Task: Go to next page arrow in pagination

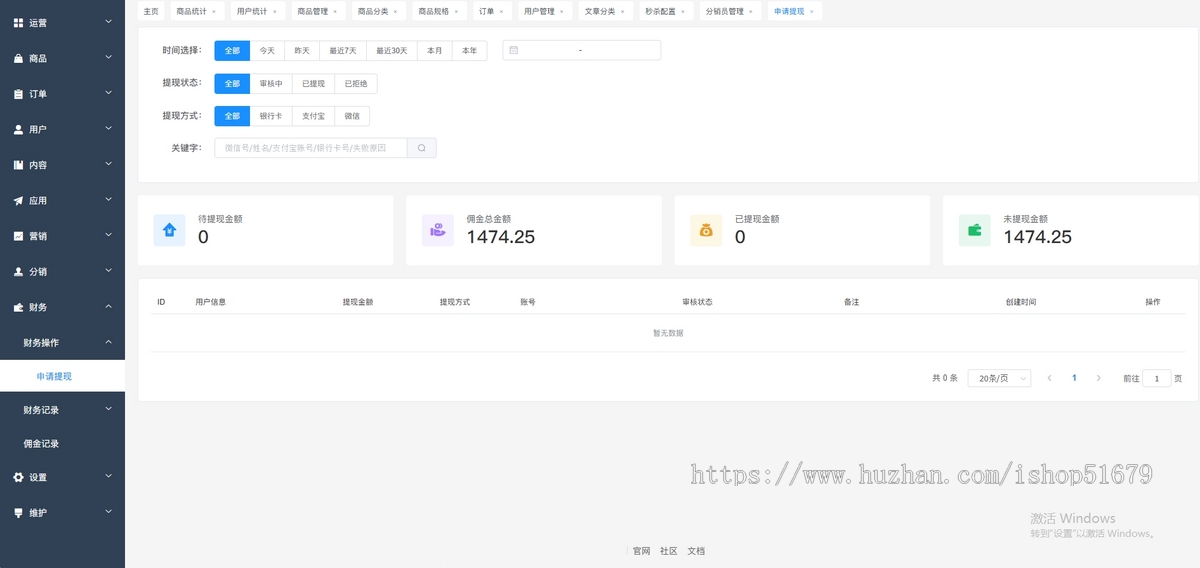Action: 1098,378
